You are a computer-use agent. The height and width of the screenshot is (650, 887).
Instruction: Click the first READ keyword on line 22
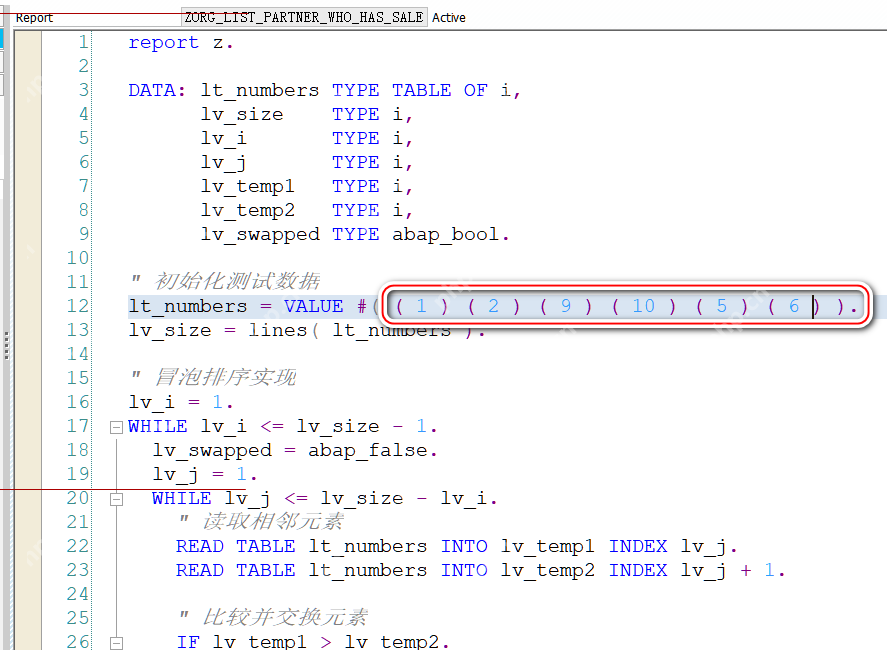point(199,546)
